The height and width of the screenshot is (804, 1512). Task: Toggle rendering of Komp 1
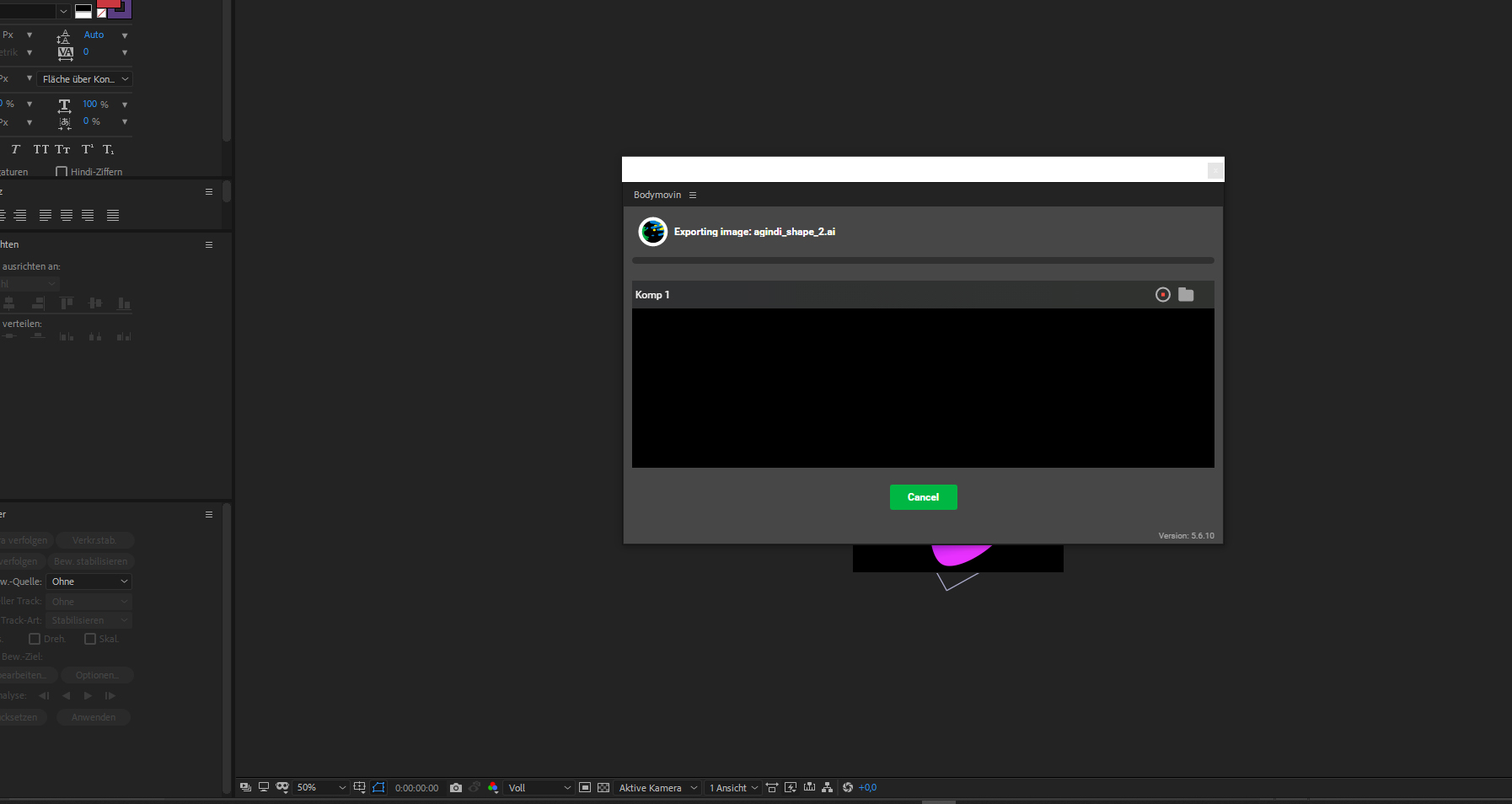click(x=1162, y=295)
